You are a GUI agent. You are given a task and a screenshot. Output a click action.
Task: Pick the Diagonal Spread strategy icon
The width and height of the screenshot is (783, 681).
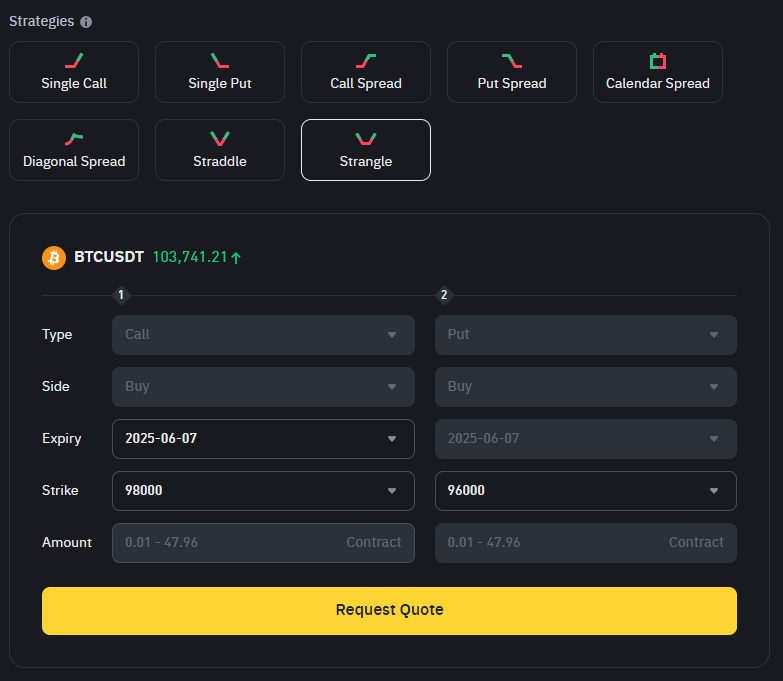click(x=74, y=139)
